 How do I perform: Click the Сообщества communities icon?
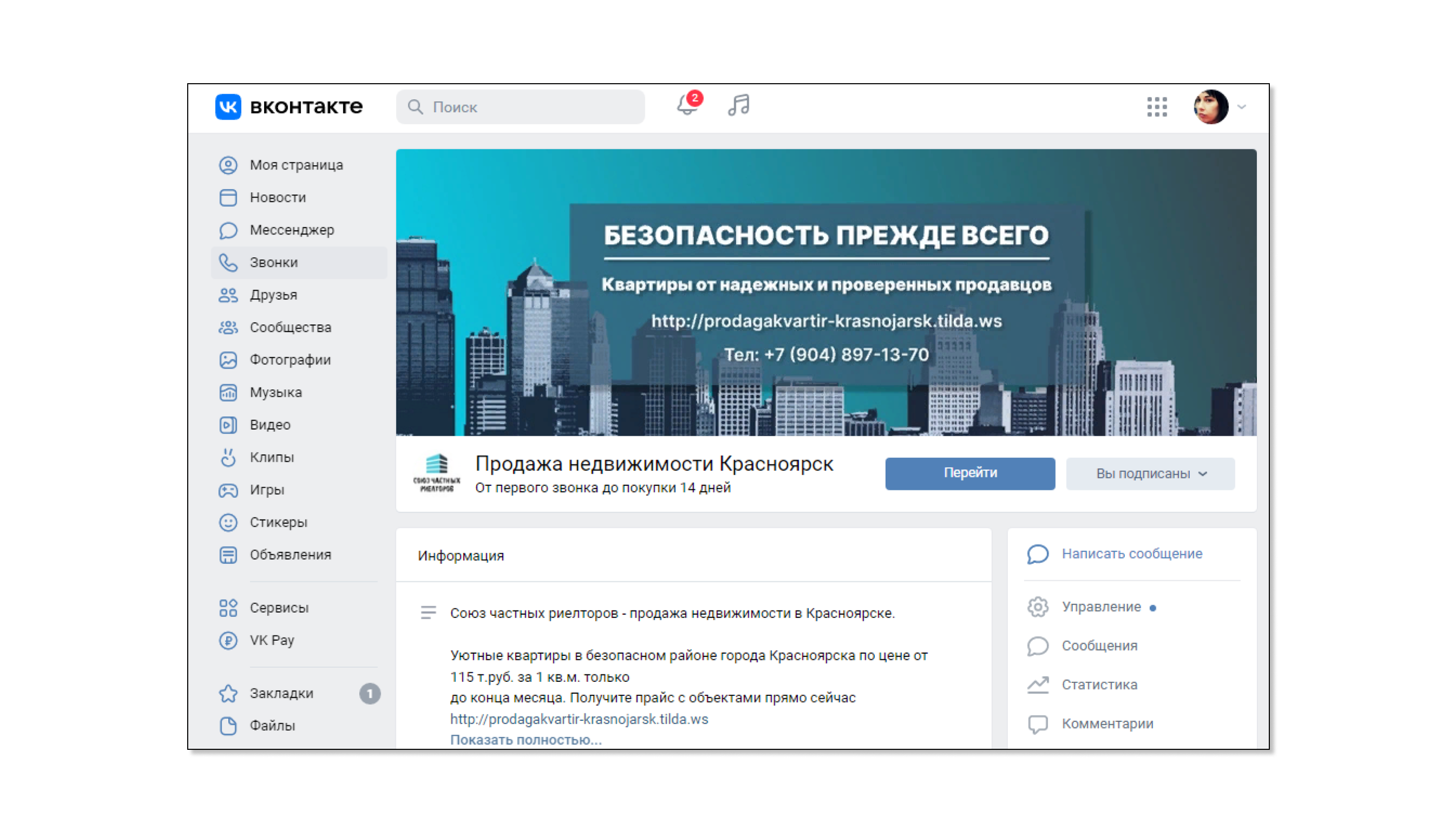click(228, 328)
